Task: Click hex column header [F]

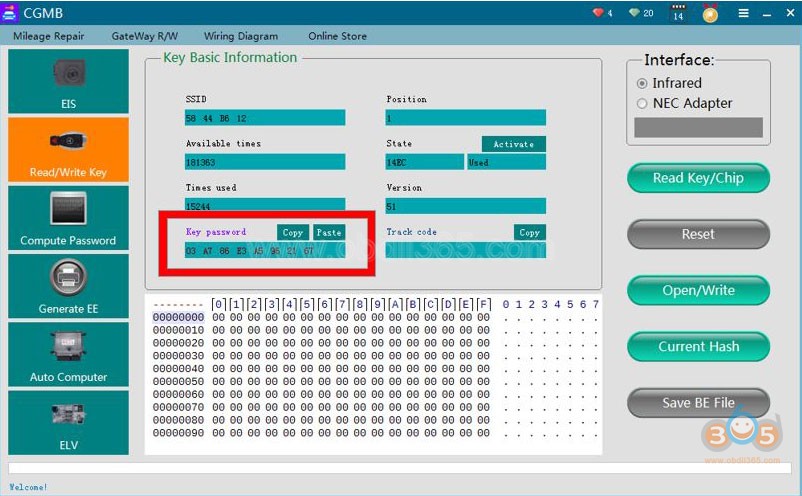Action: [484, 305]
